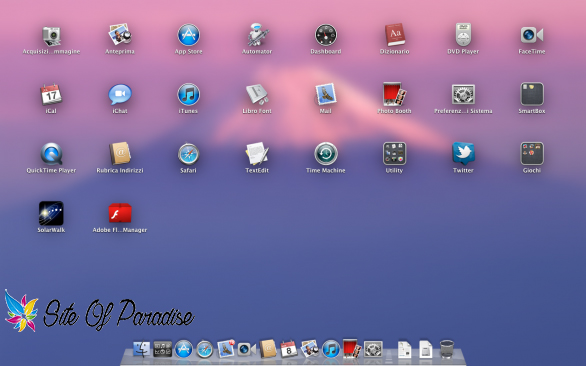Launch SolarWalk

point(51,213)
